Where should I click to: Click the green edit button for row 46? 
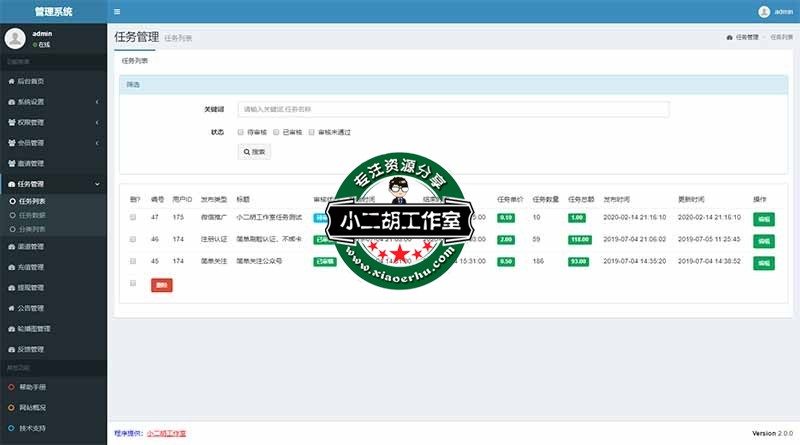pos(764,241)
